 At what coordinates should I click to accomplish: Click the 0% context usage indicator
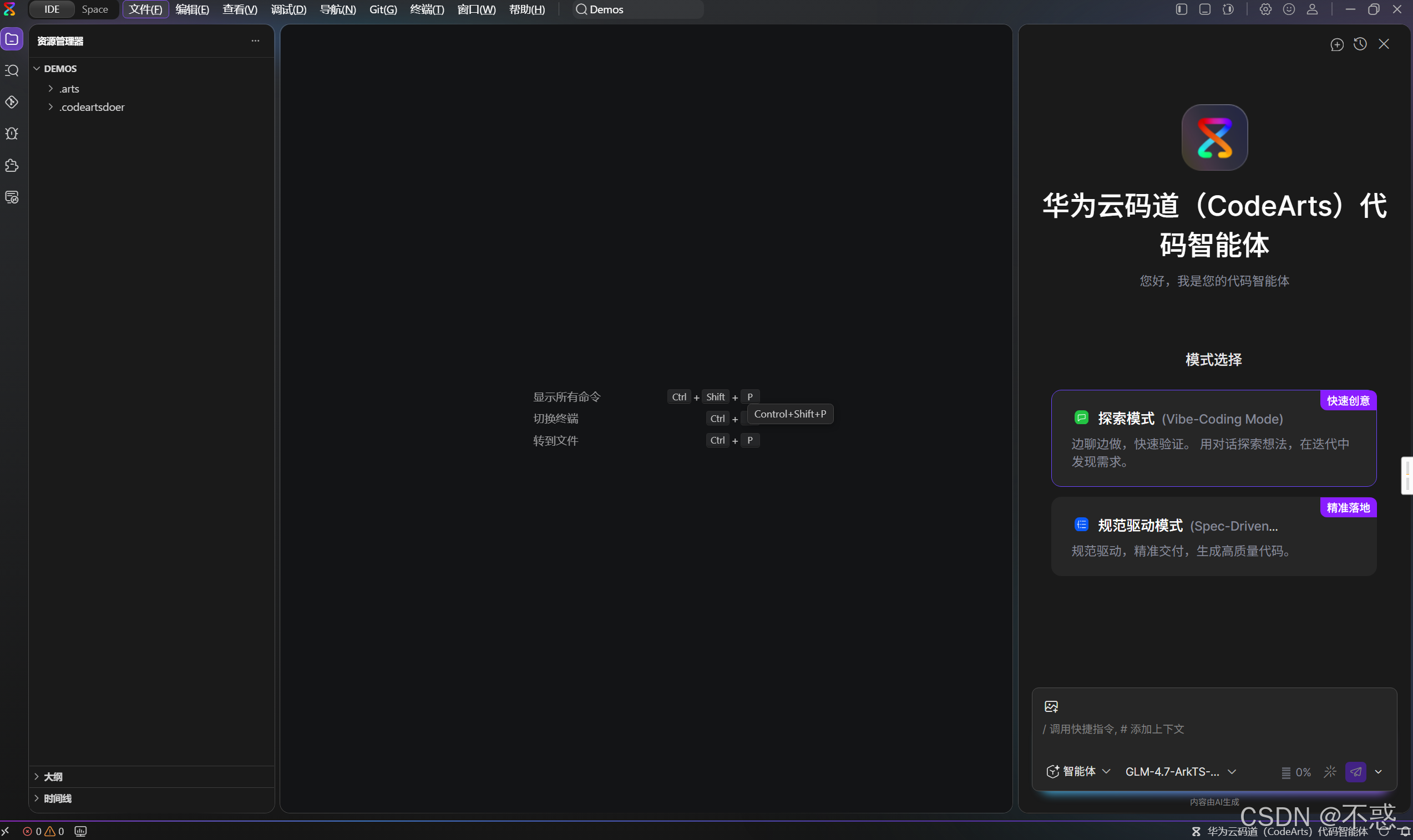1296,772
